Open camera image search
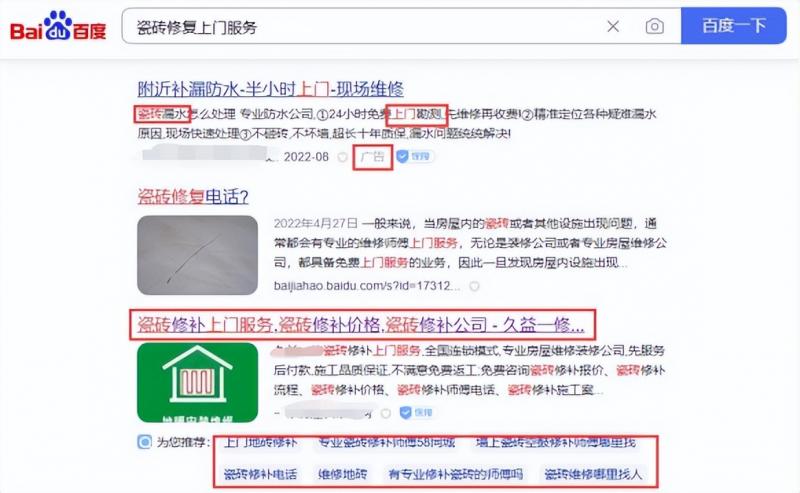 tap(654, 27)
